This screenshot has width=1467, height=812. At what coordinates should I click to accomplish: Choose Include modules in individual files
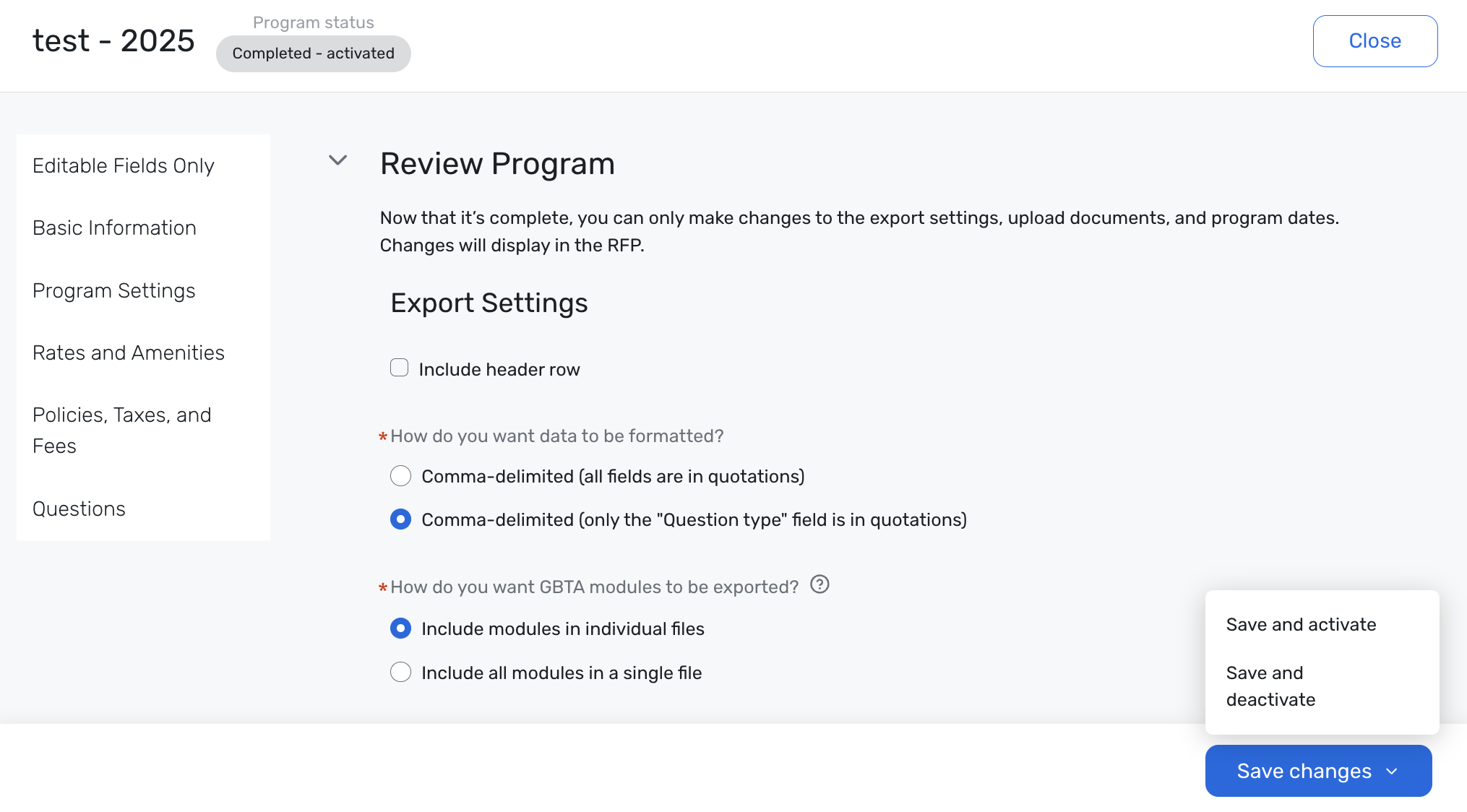401,629
